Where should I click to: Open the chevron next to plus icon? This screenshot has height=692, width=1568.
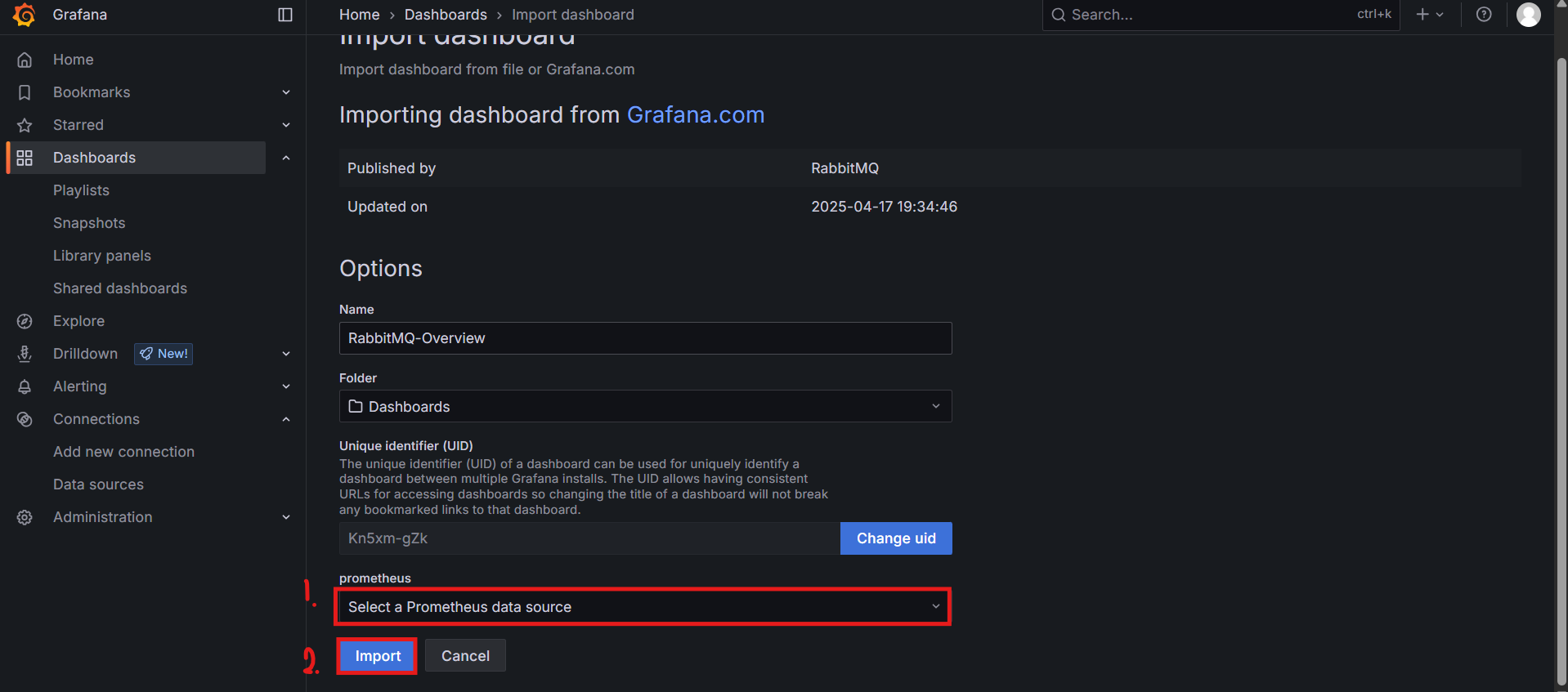pyautogui.click(x=1440, y=15)
